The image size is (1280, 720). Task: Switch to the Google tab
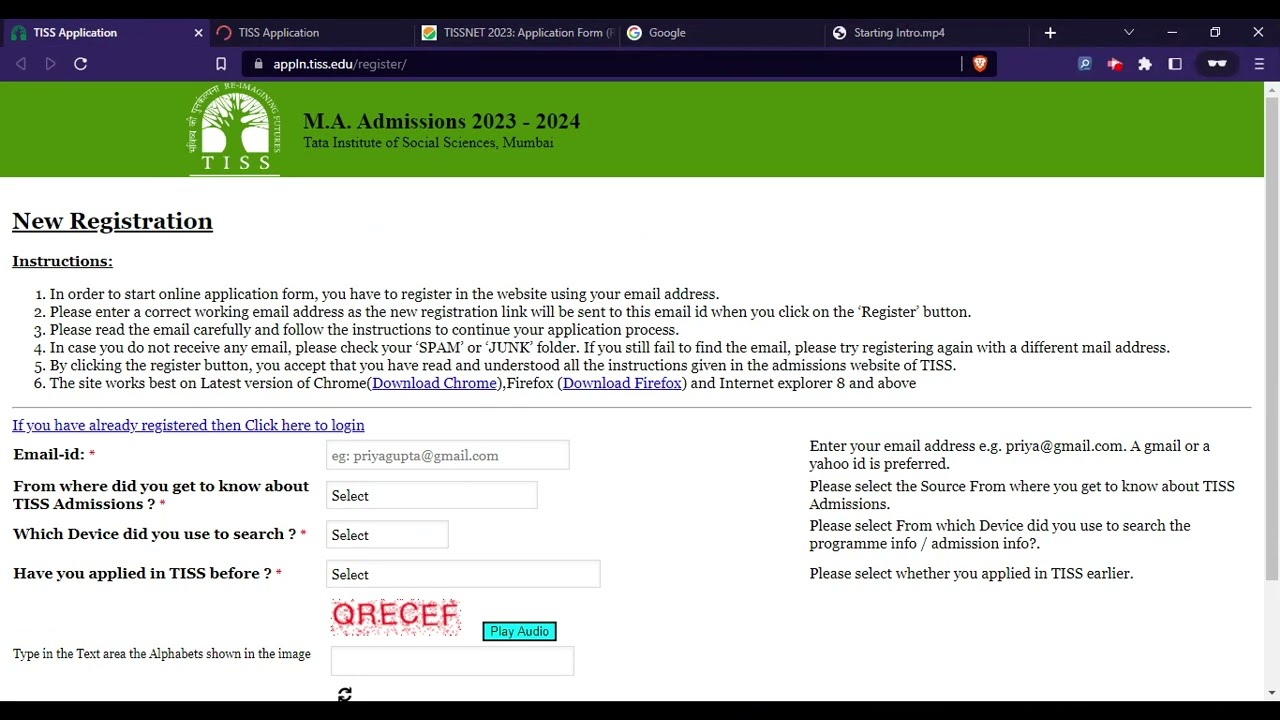pos(722,33)
